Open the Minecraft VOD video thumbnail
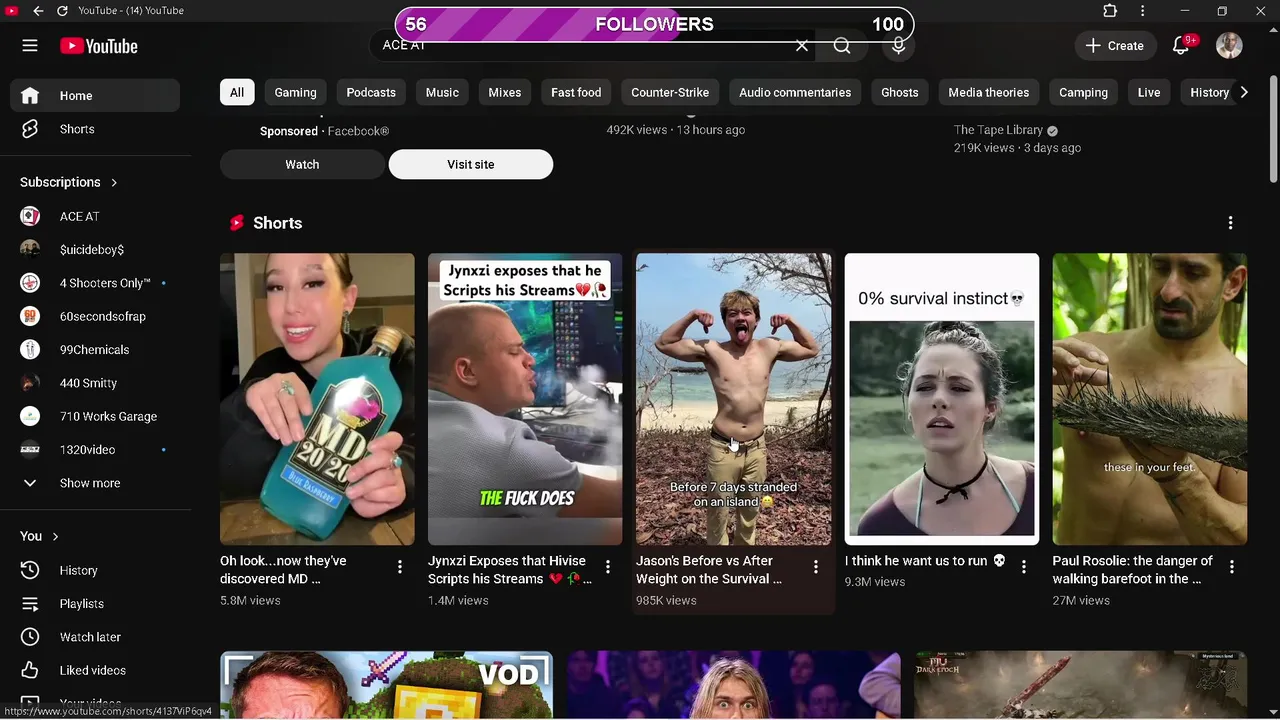 tap(386, 685)
